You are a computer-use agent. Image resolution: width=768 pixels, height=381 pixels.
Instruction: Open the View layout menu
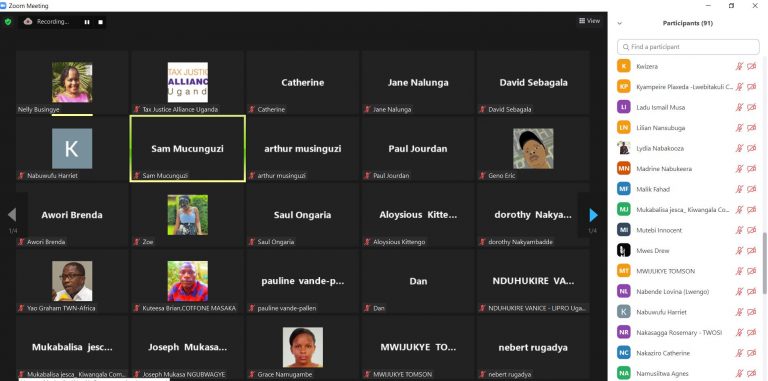point(589,21)
